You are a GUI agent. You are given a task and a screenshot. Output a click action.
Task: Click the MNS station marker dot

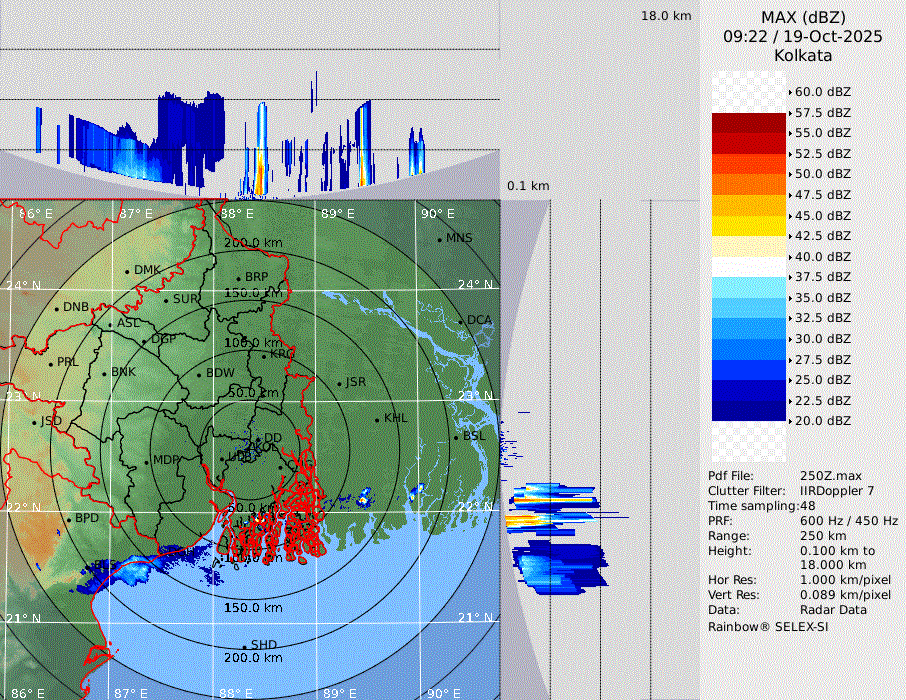(x=439, y=239)
